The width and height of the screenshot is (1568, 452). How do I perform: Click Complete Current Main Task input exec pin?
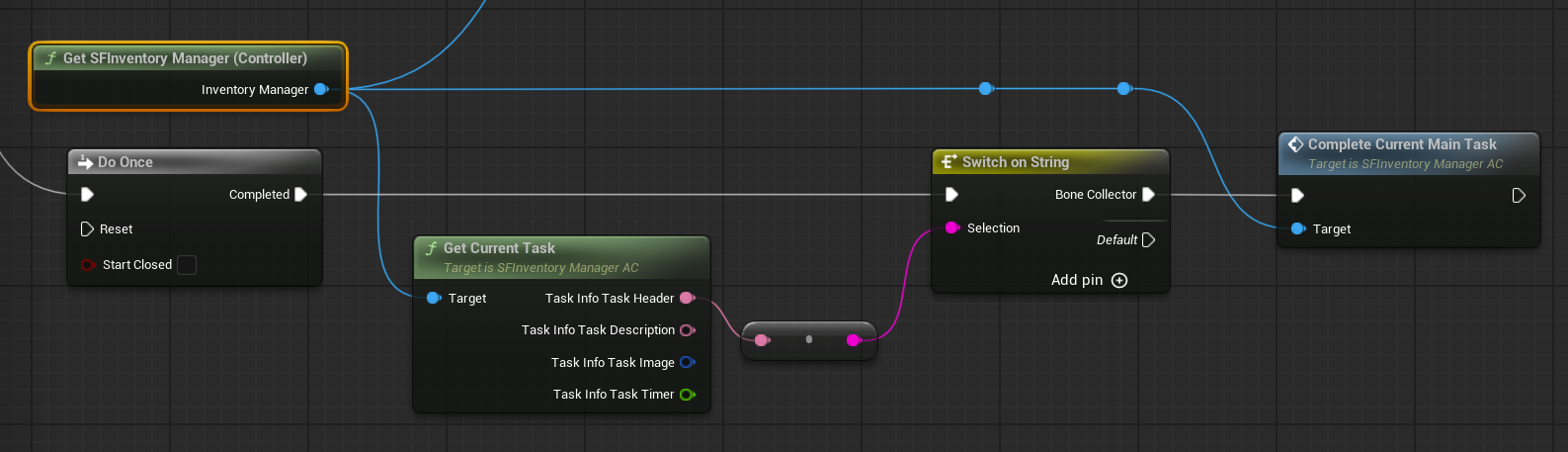[x=1297, y=196]
